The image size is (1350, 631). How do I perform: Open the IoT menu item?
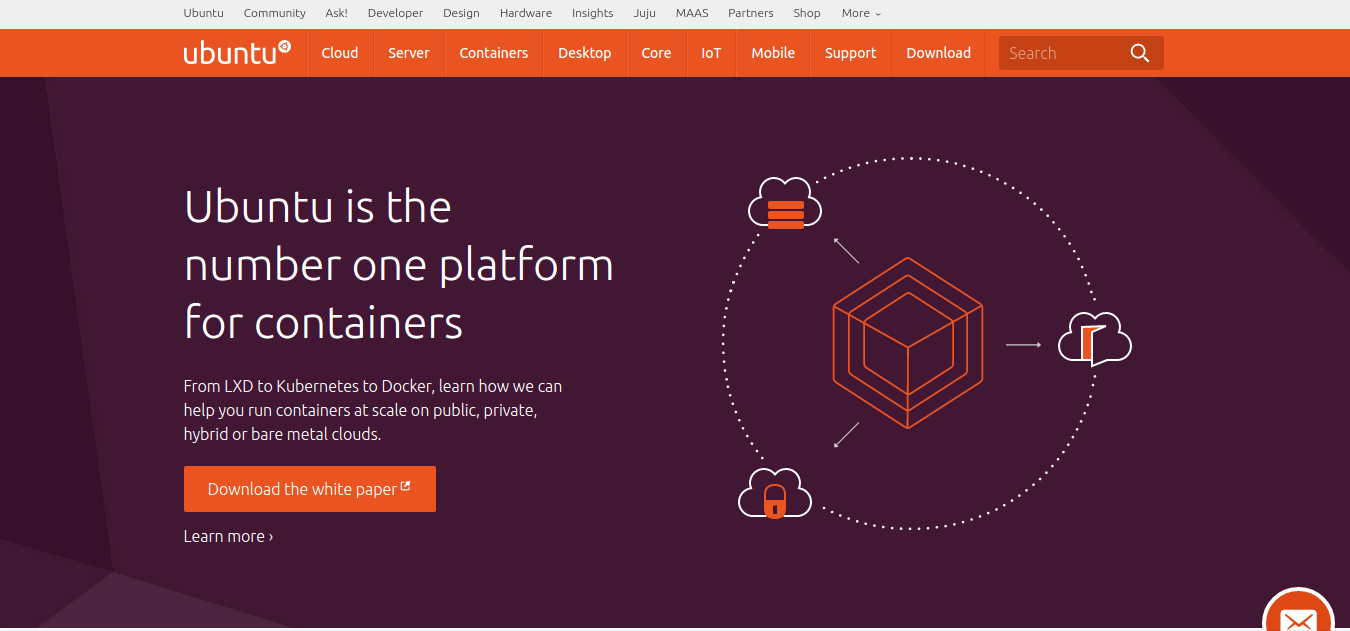click(711, 53)
